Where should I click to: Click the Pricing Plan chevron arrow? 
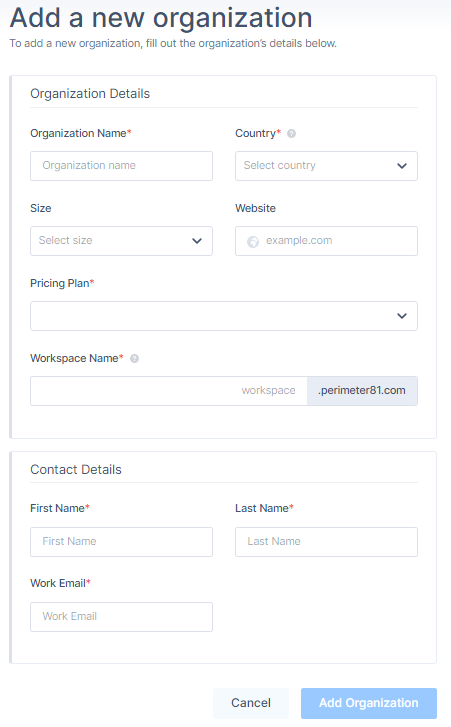(x=402, y=316)
